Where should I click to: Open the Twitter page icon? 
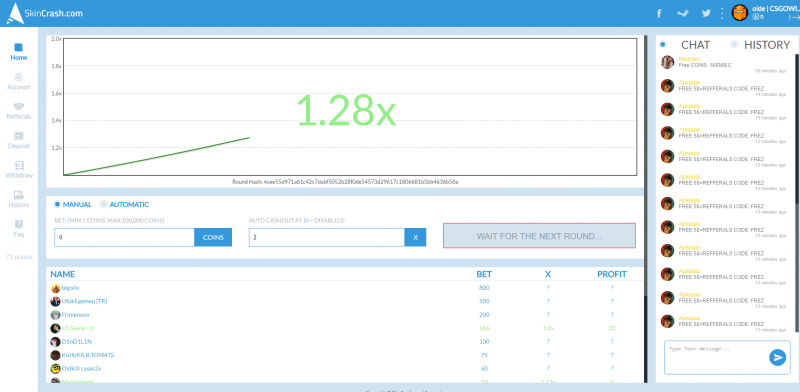(x=706, y=14)
